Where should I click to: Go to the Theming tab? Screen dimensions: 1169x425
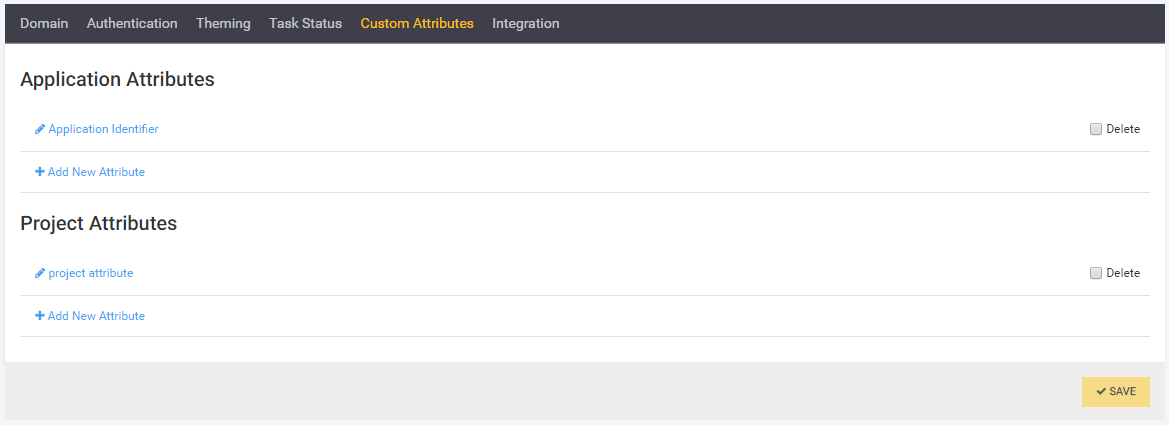pyautogui.click(x=223, y=23)
